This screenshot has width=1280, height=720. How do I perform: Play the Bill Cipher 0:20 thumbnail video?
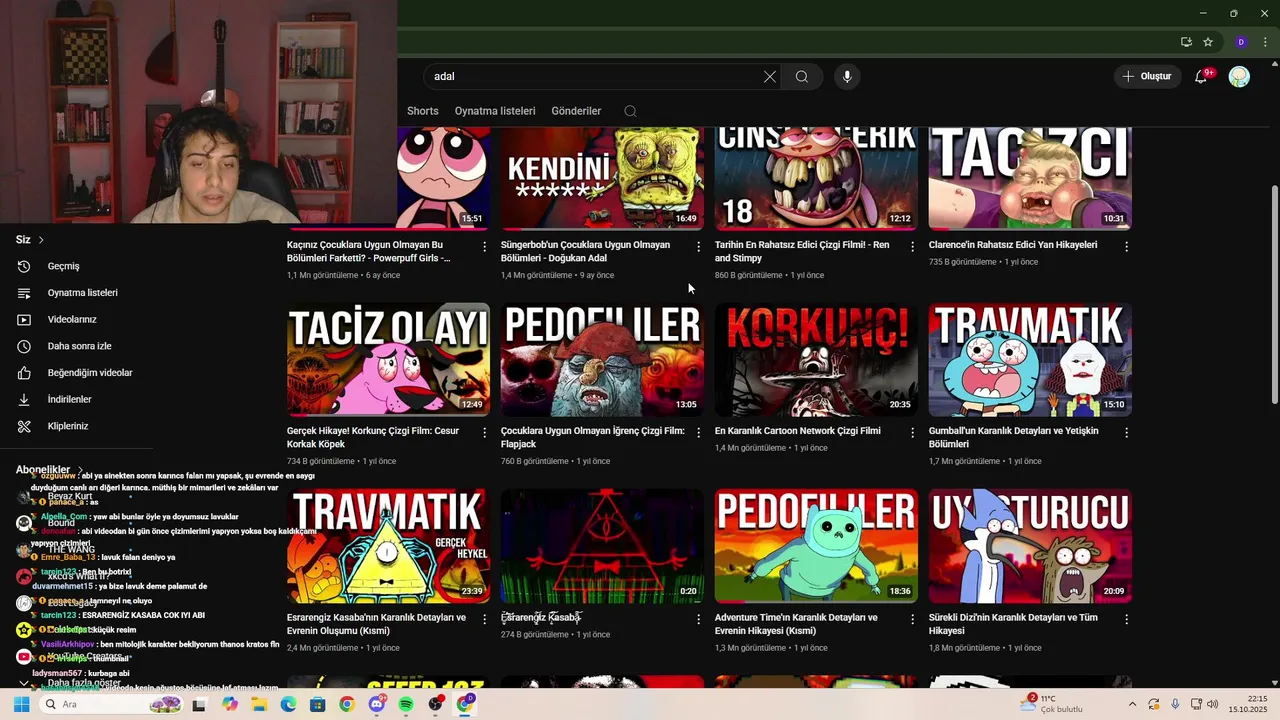tap(602, 546)
